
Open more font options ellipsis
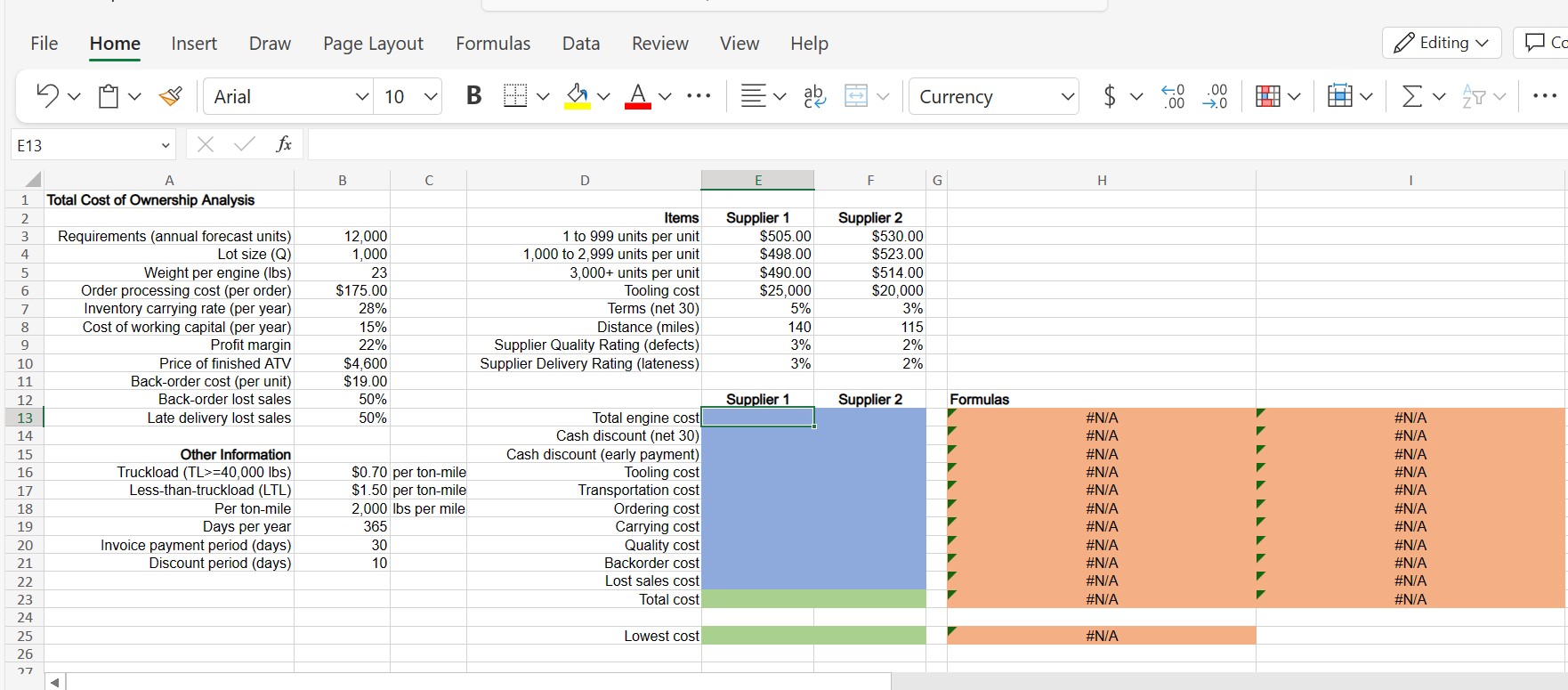[x=699, y=96]
